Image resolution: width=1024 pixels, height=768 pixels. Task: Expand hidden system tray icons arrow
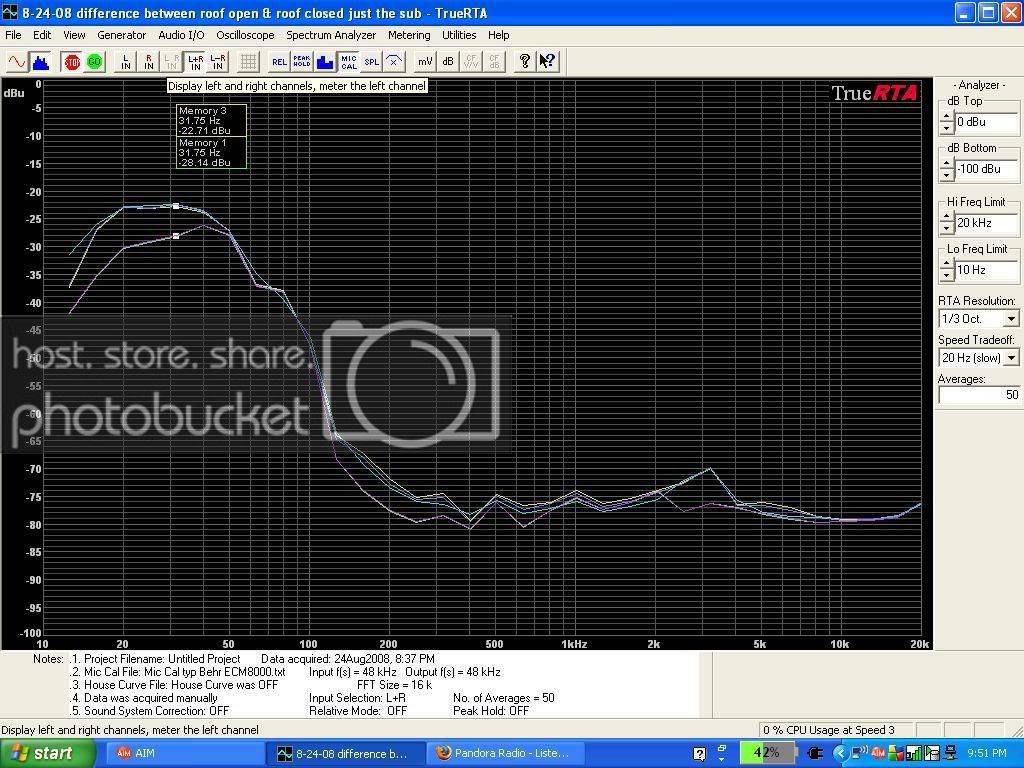pyautogui.click(x=840, y=754)
